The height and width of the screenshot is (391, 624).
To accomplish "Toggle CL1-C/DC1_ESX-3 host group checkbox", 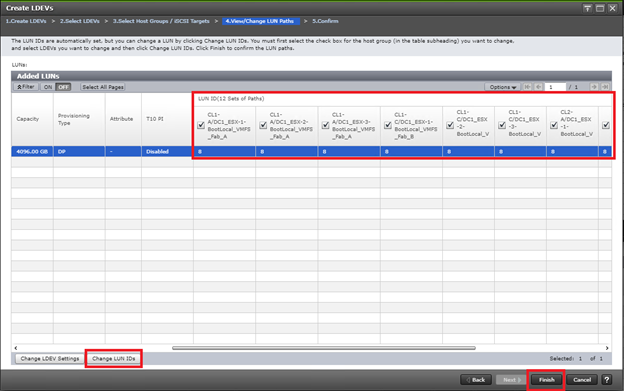I will [x=502, y=125].
